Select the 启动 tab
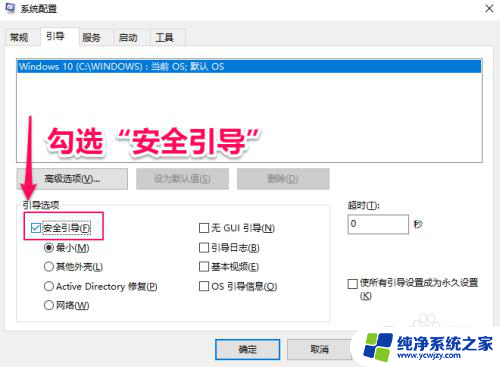500x367 pixels. point(128,37)
